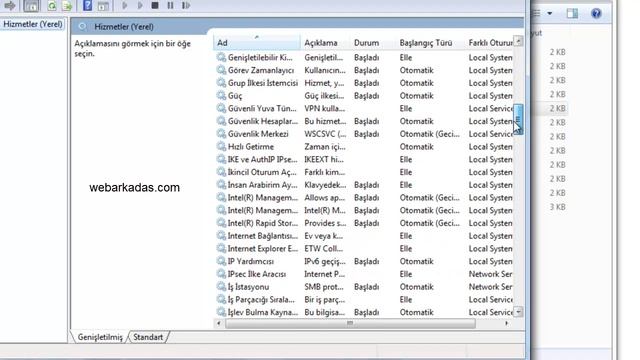Select the İş Parçacığı Sırala... service
640x360 pixels.
[x=363, y=299]
